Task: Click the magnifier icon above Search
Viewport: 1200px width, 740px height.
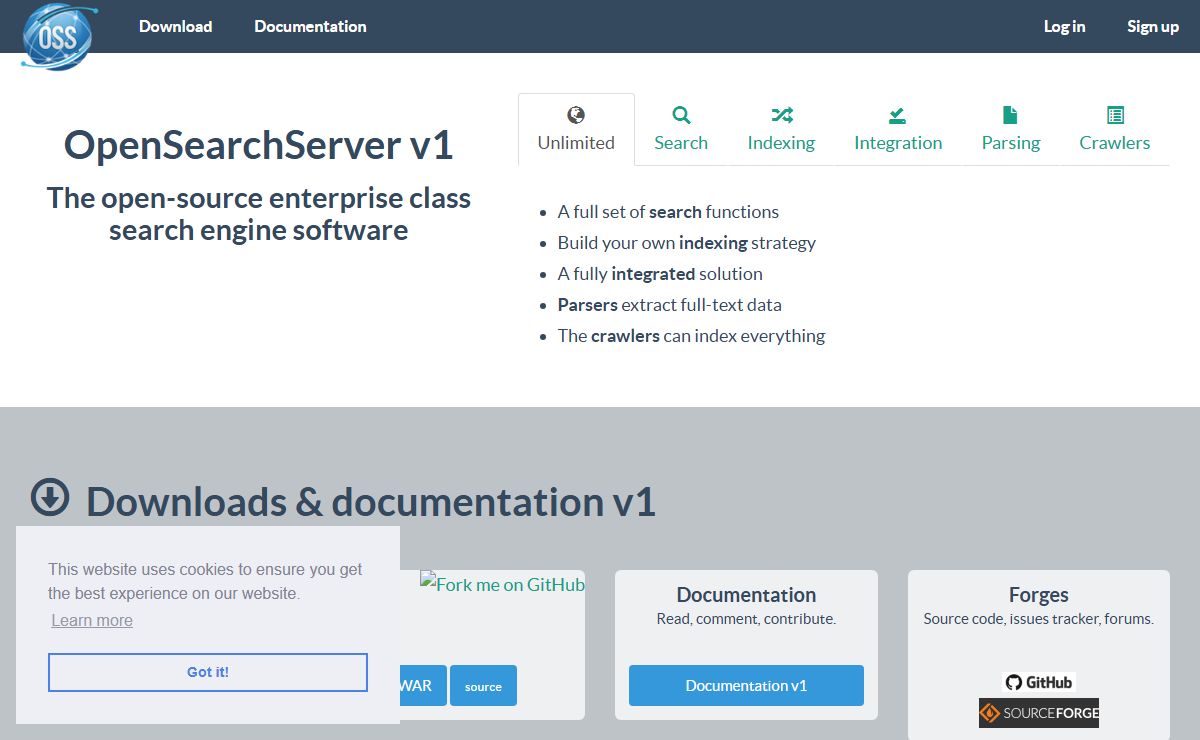Action: pyautogui.click(x=681, y=115)
